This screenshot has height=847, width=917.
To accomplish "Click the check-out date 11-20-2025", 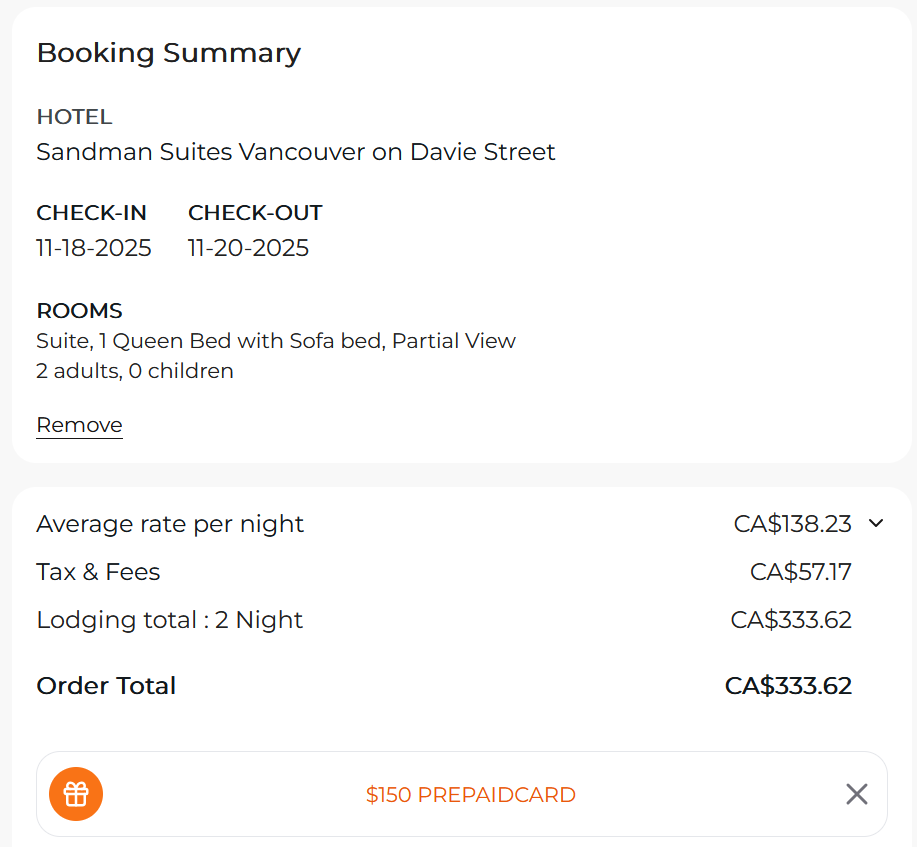I will click(248, 248).
